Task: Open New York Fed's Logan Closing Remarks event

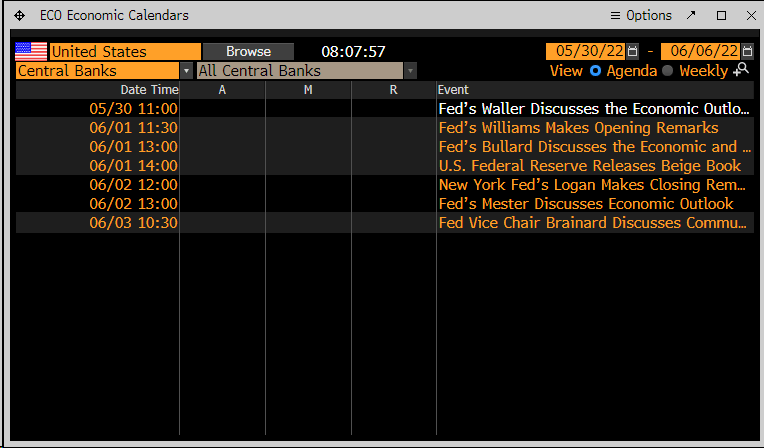Action: tap(592, 184)
